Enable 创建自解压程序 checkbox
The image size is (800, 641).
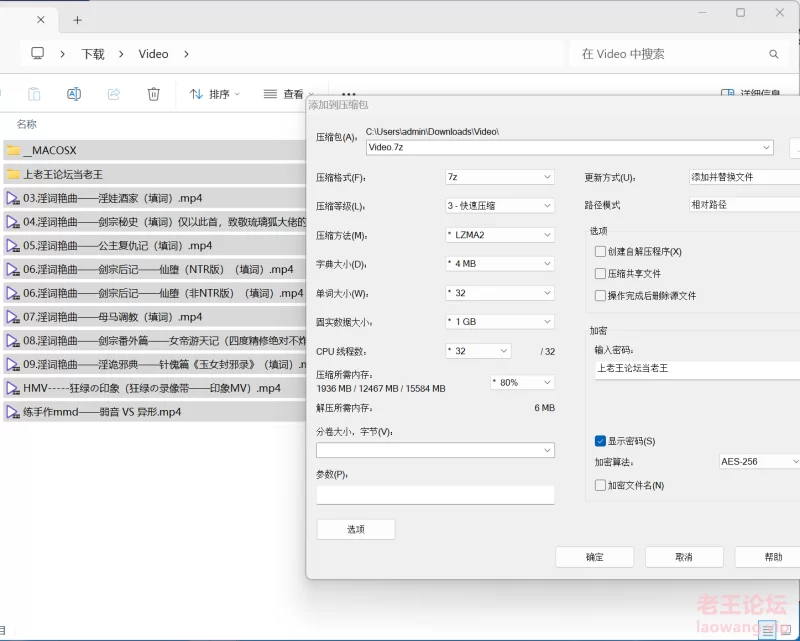(x=600, y=252)
